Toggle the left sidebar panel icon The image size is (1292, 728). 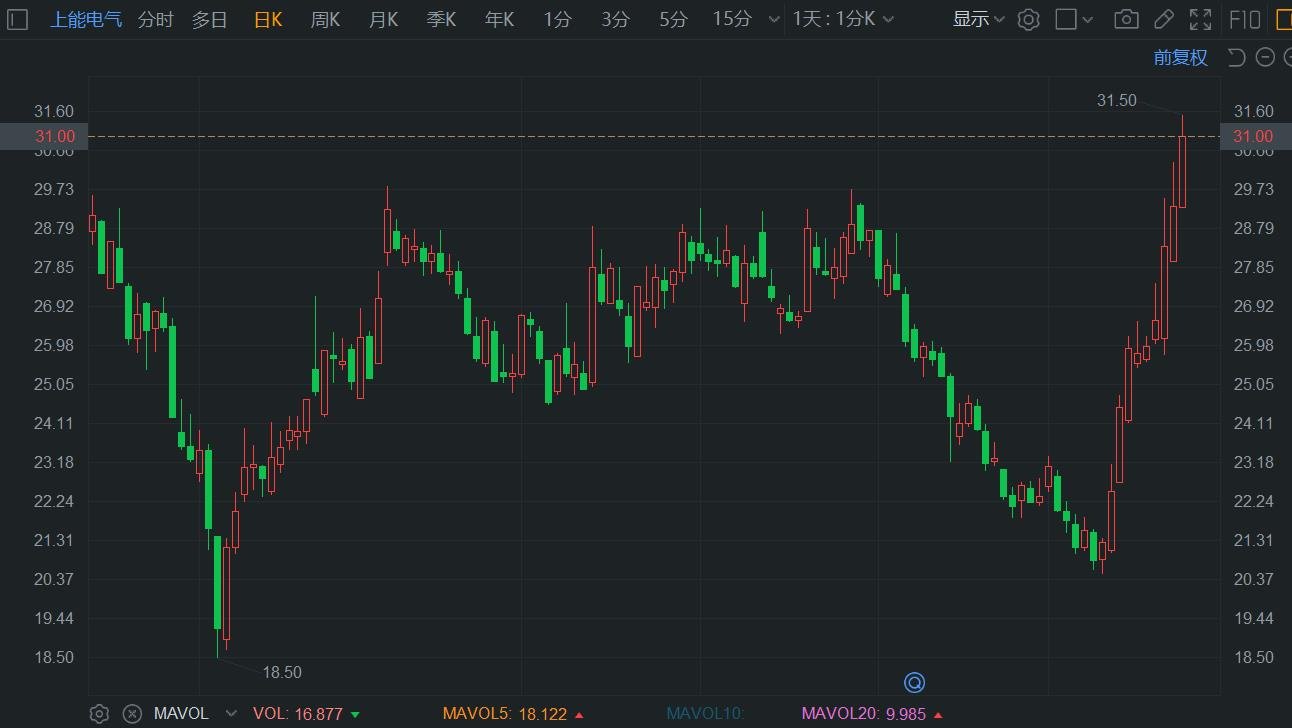coord(18,19)
